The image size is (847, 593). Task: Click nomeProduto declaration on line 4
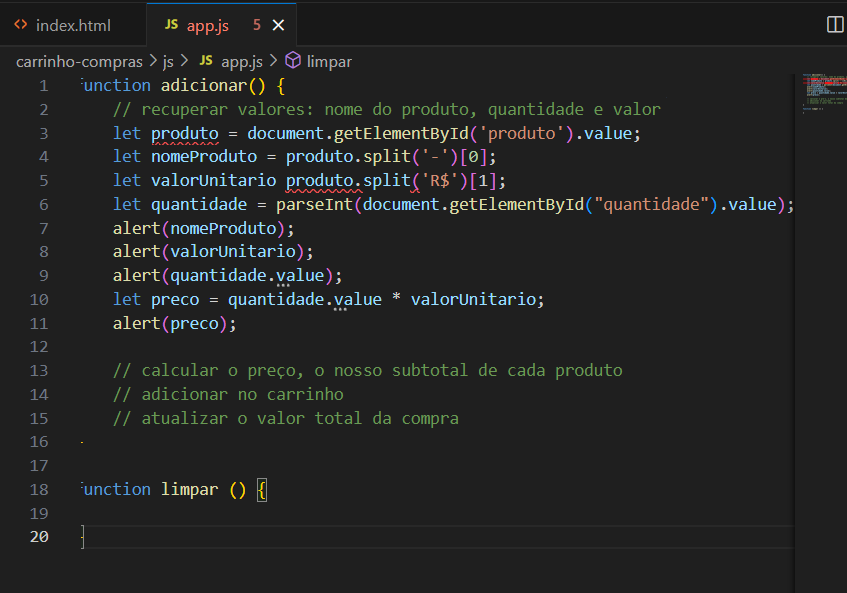(204, 157)
